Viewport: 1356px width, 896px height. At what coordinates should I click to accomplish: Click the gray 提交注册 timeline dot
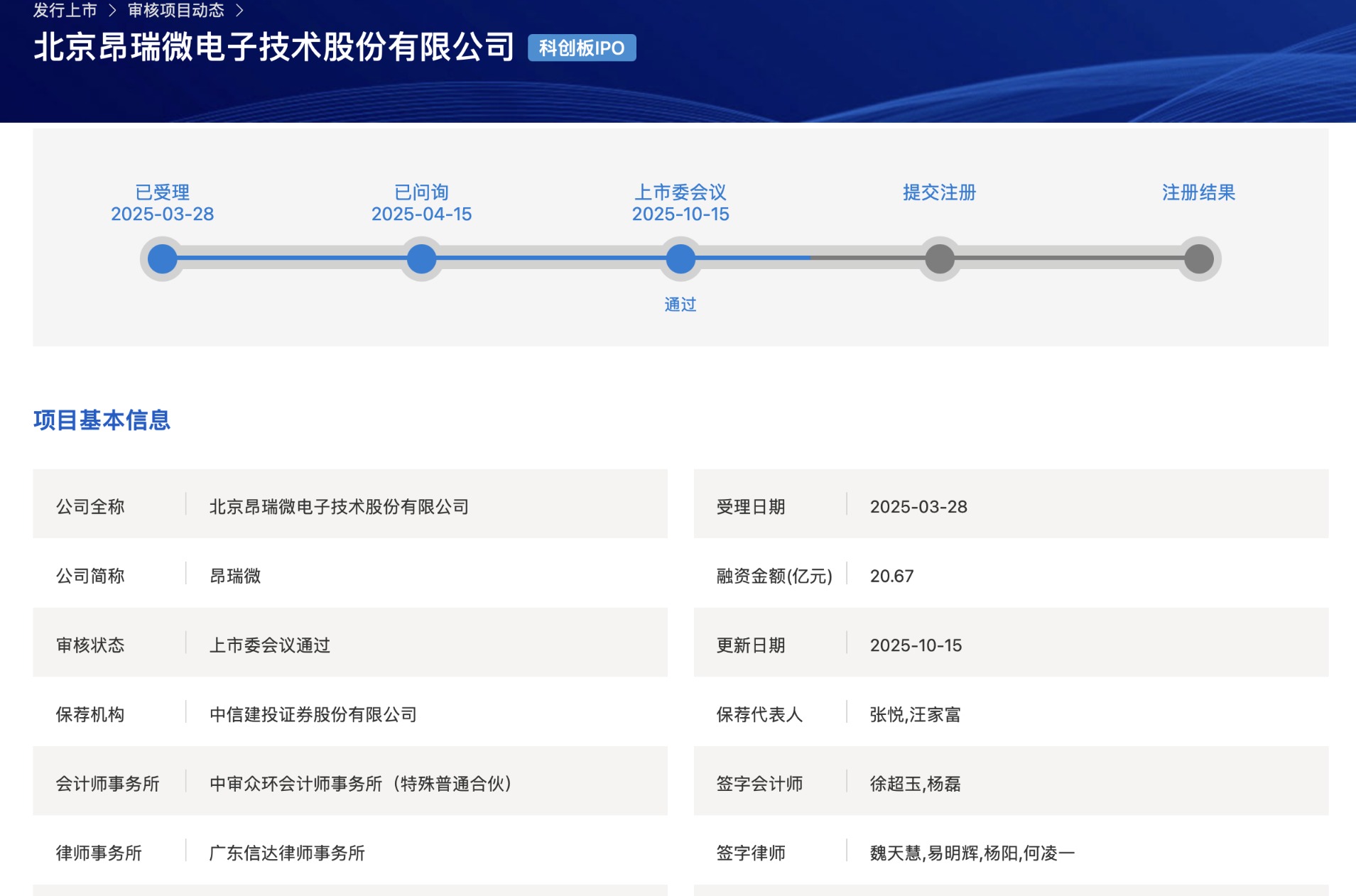coord(939,258)
